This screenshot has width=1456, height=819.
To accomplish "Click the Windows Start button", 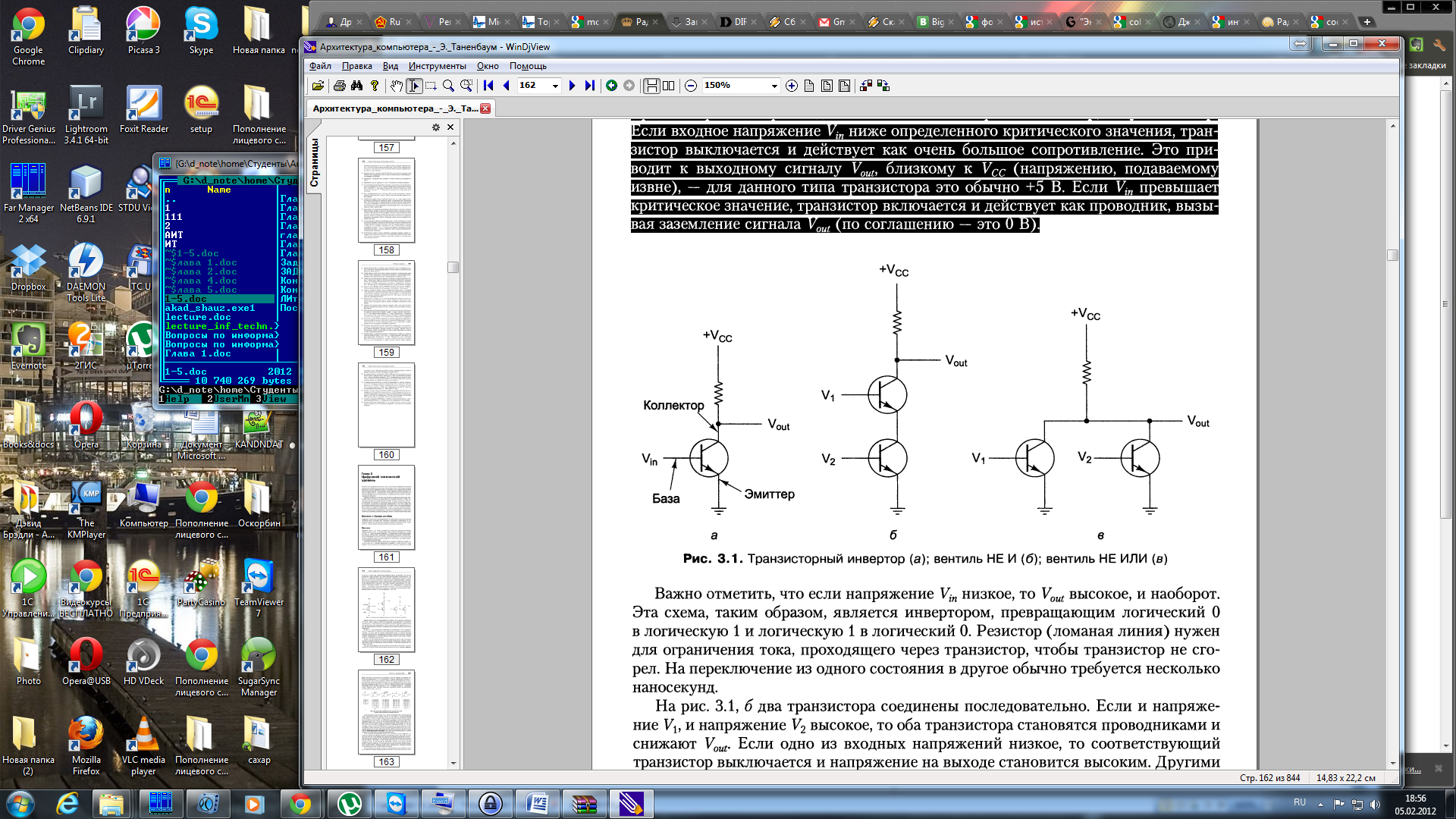I will click(x=20, y=804).
